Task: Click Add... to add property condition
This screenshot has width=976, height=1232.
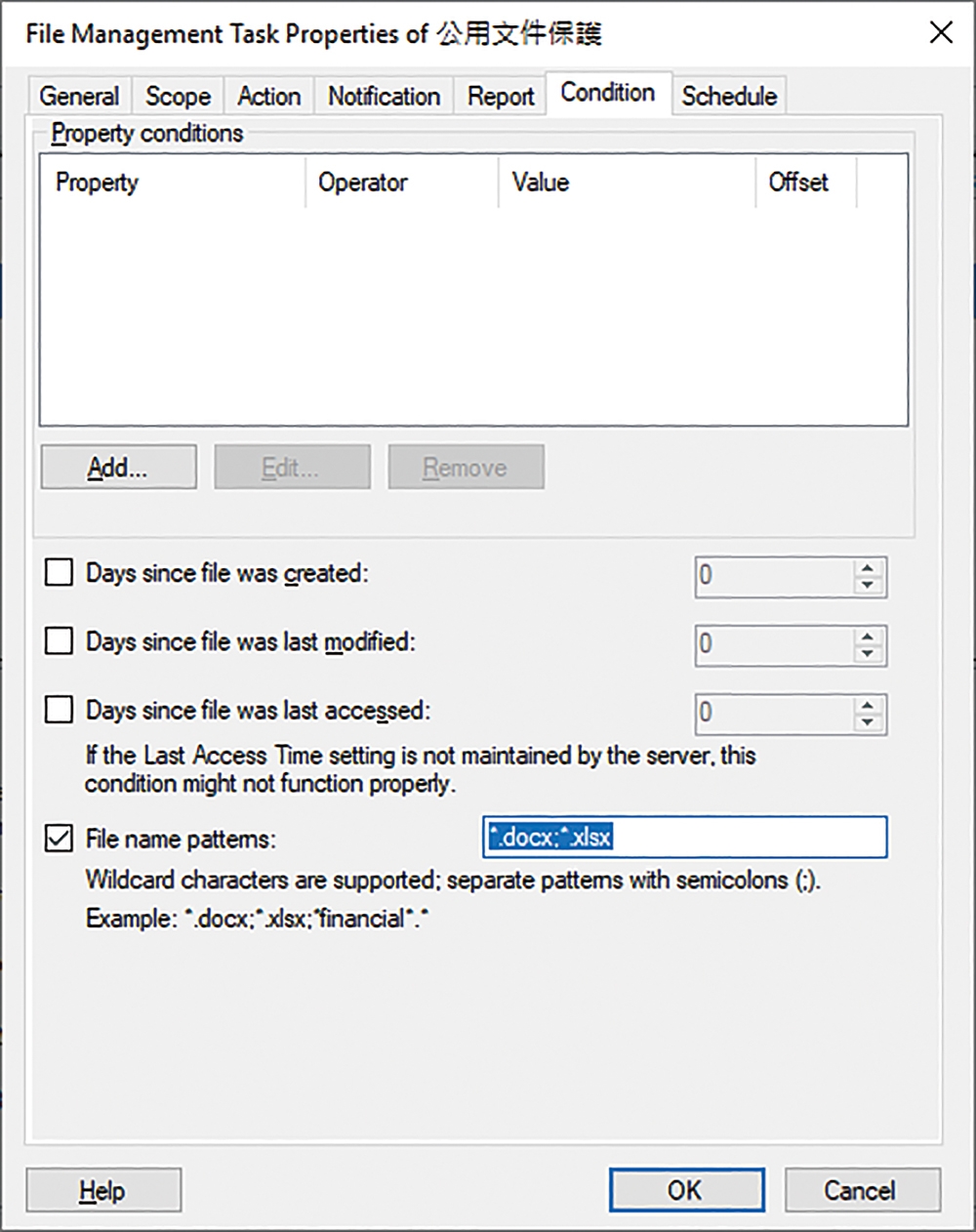Action: (118, 468)
